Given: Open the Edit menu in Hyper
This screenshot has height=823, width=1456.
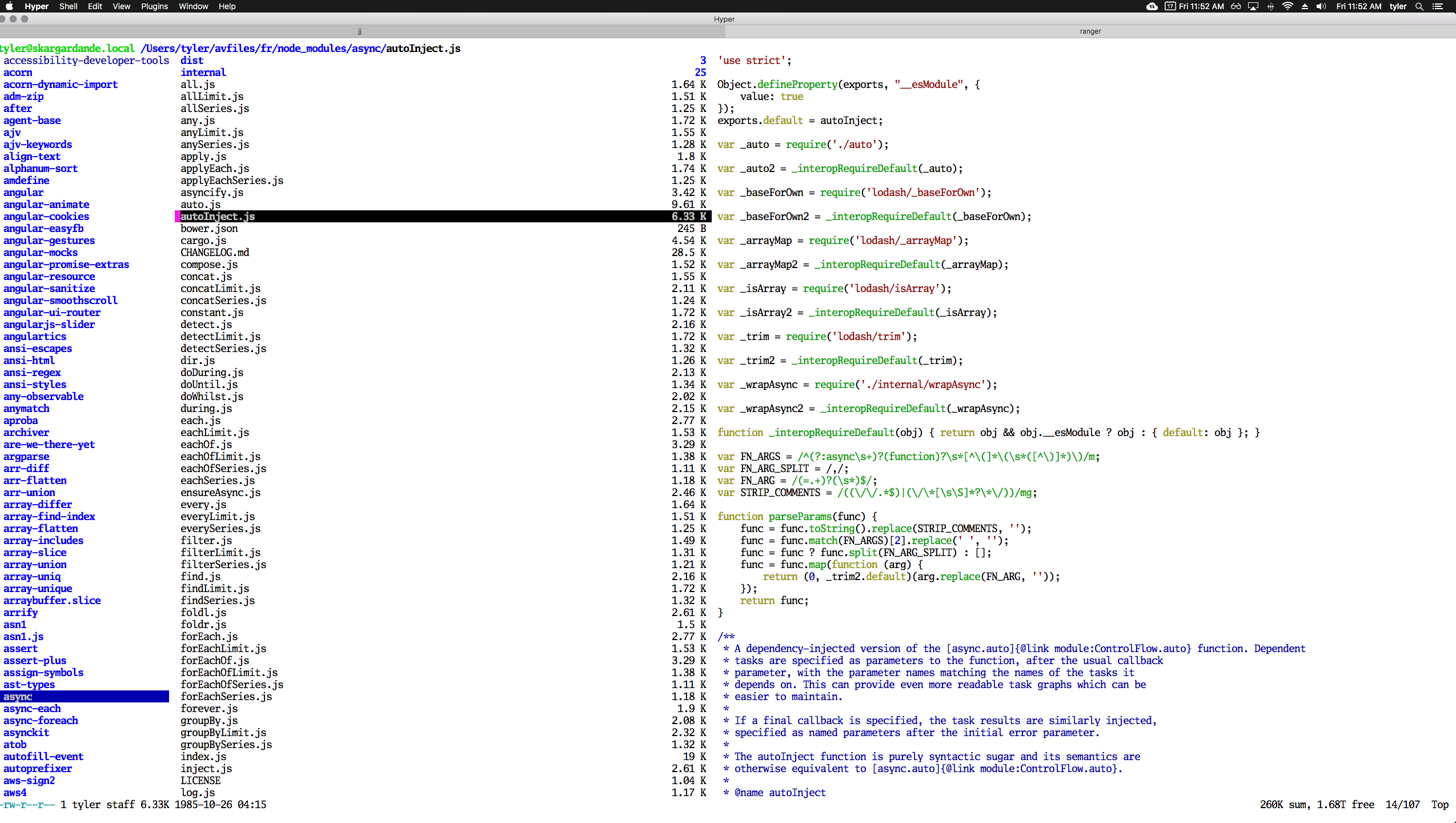Looking at the screenshot, I should point(93,7).
